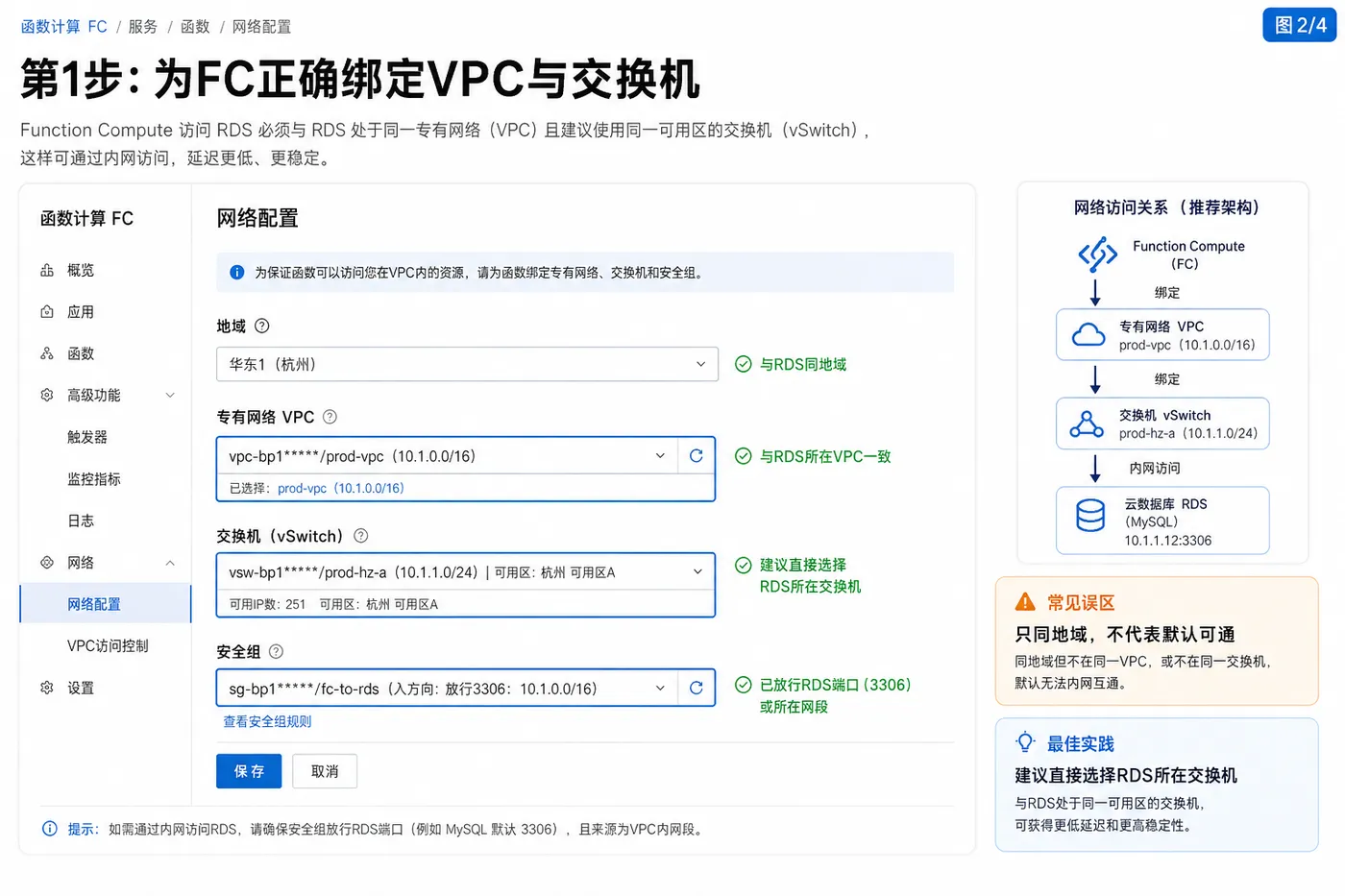
Task: Open 应用 in the sidebar
Action: (x=81, y=312)
